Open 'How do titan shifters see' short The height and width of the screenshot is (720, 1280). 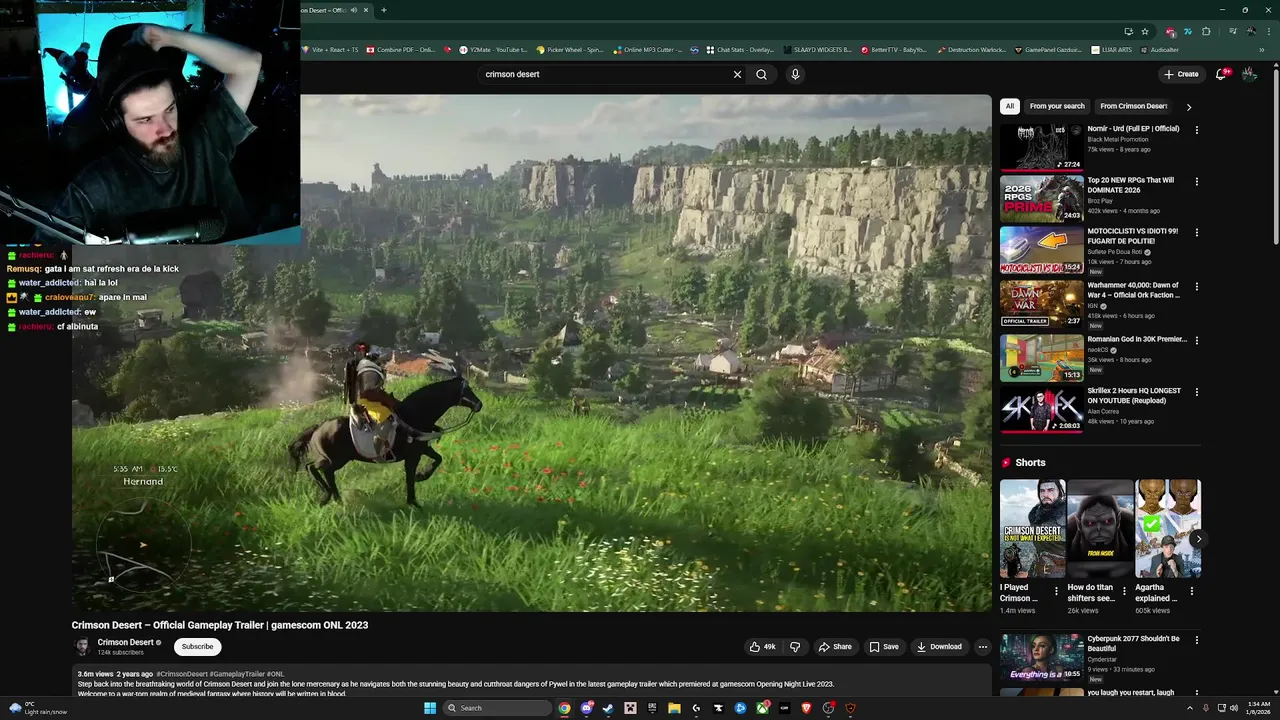click(1100, 529)
